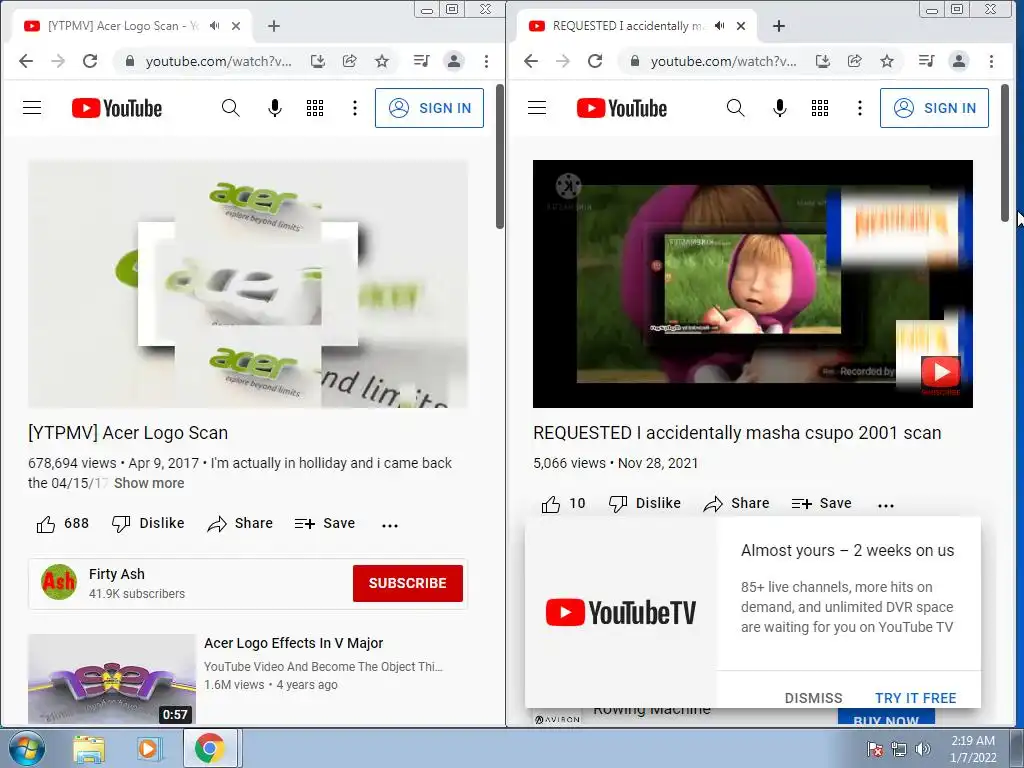
Task: Open Firty Ash channel avatar
Action: click(59, 582)
